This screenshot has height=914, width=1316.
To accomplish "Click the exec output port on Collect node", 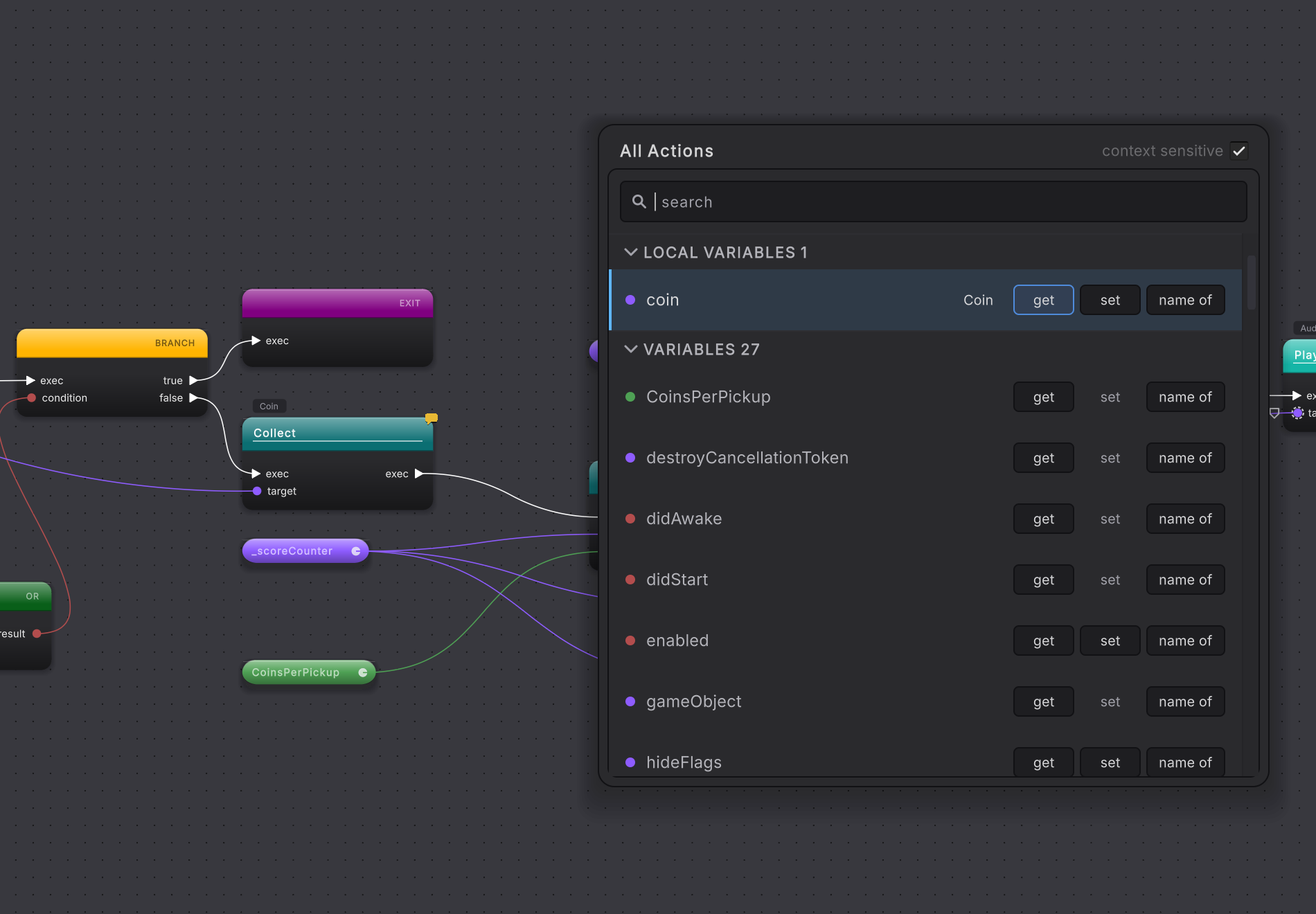I will pos(418,474).
